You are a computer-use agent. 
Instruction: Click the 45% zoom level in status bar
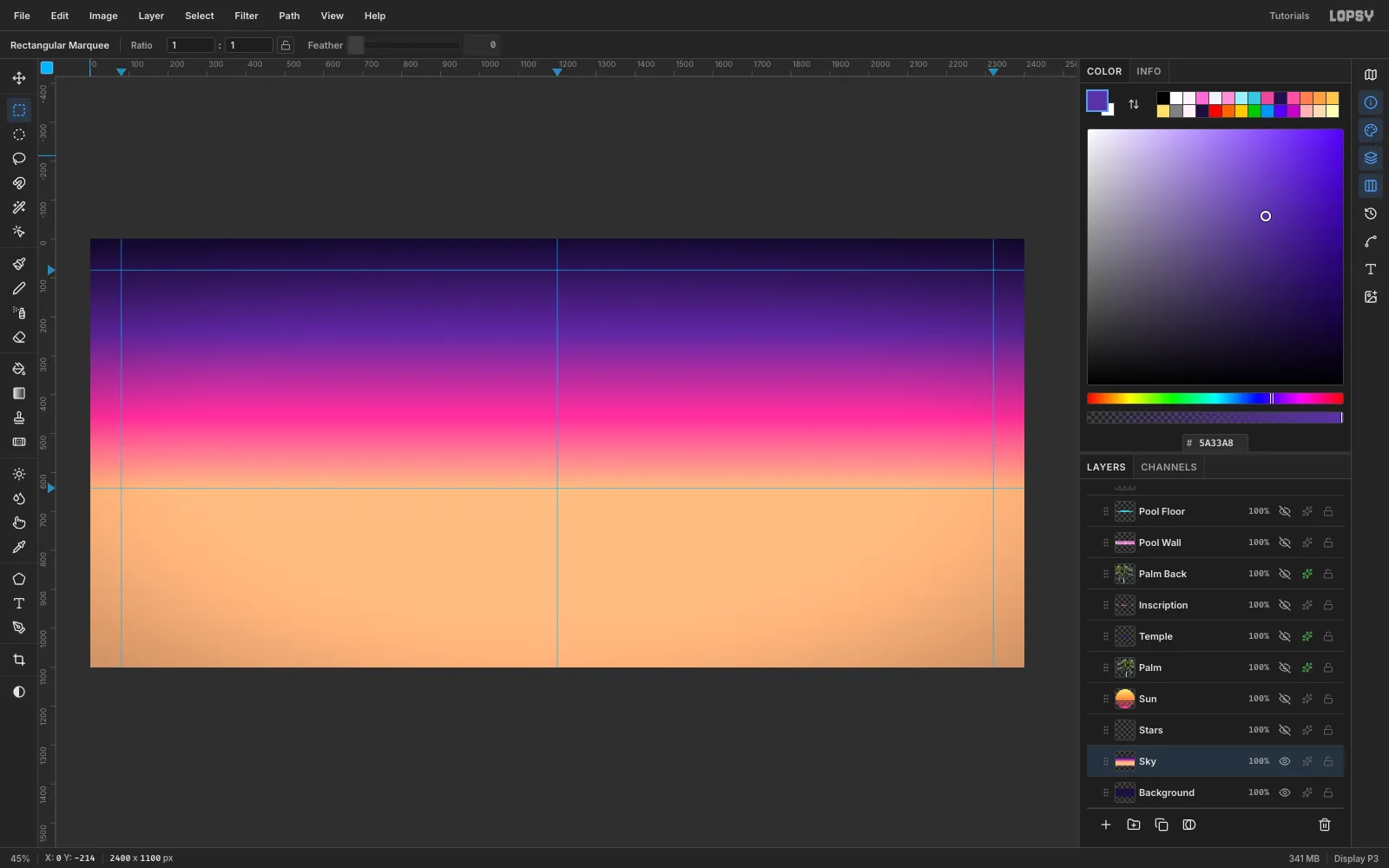(x=20, y=858)
